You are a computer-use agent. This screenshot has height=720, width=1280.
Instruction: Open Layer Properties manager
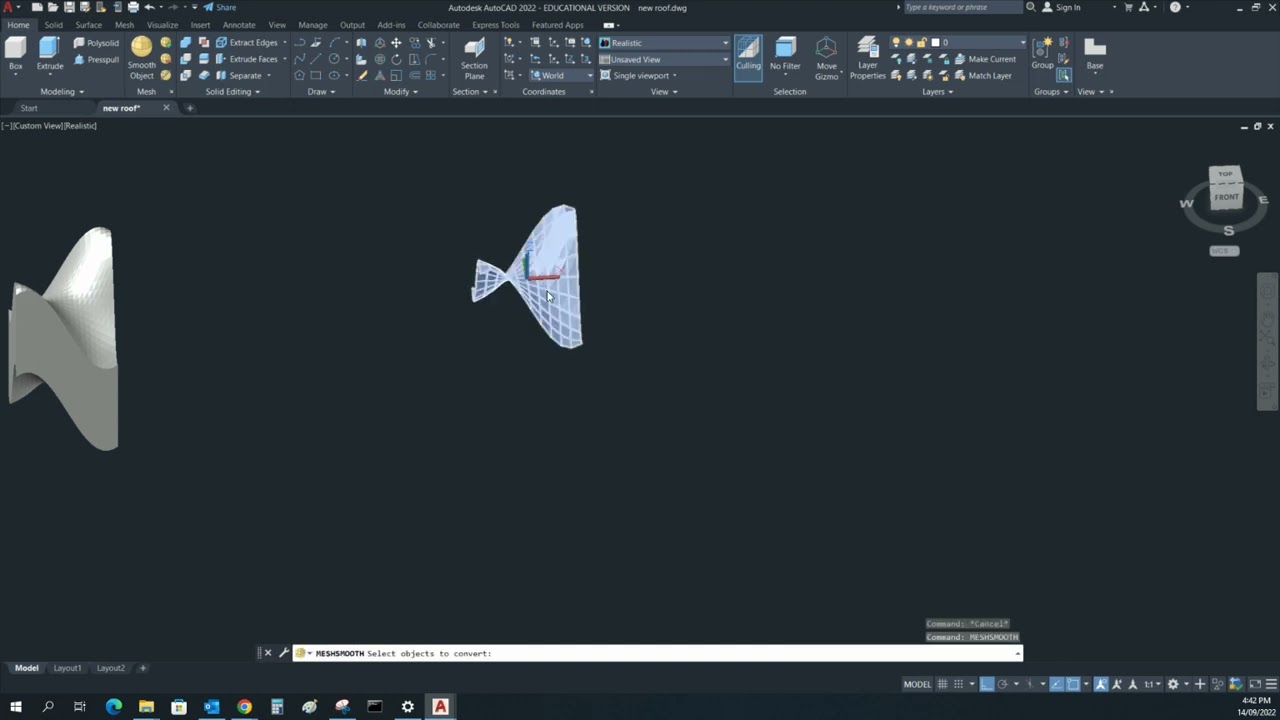(x=867, y=59)
